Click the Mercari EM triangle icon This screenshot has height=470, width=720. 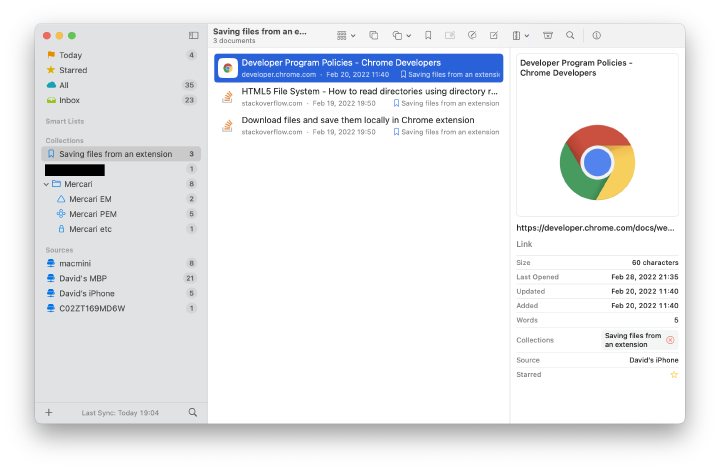click(x=61, y=199)
